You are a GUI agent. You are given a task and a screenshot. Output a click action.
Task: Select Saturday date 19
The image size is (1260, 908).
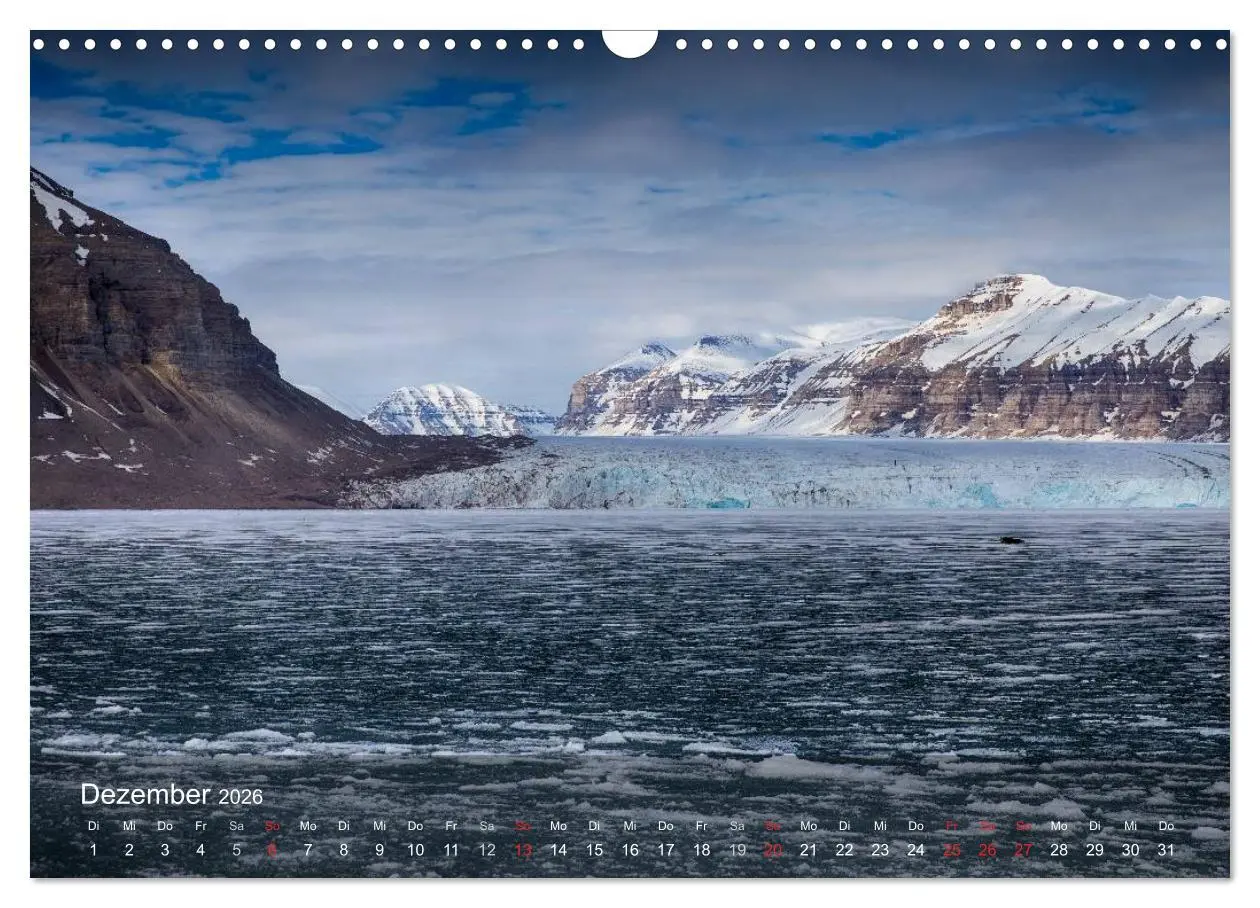click(x=737, y=850)
